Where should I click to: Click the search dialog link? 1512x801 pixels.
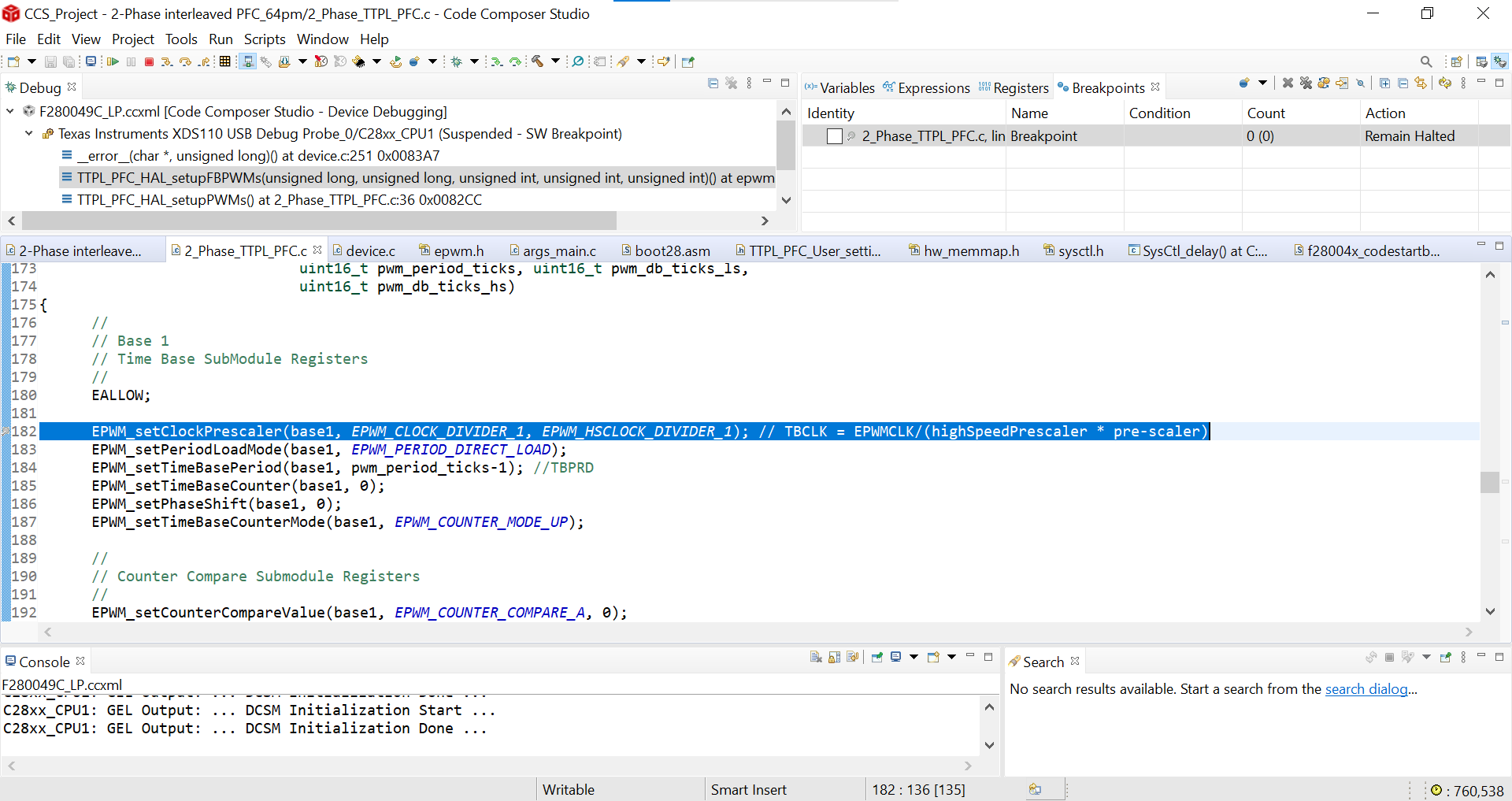point(1366,688)
